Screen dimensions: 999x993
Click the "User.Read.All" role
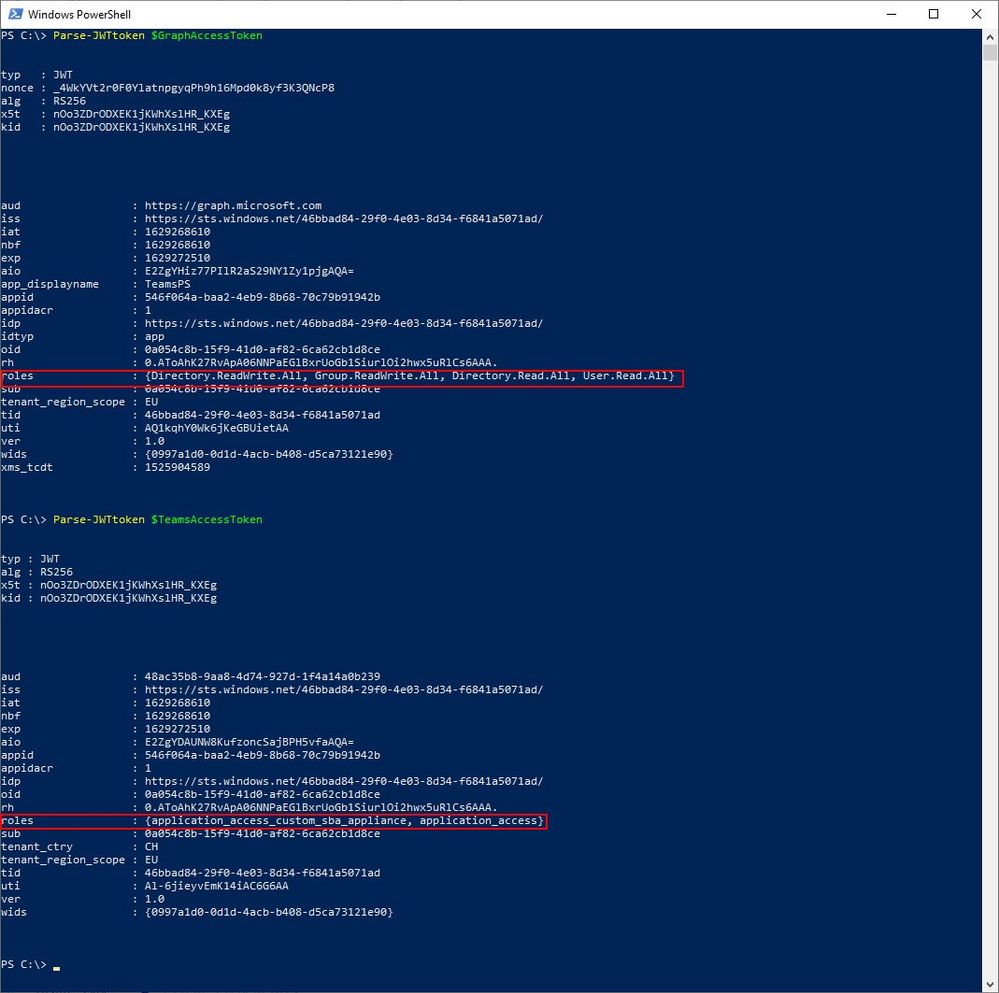click(x=625, y=376)
